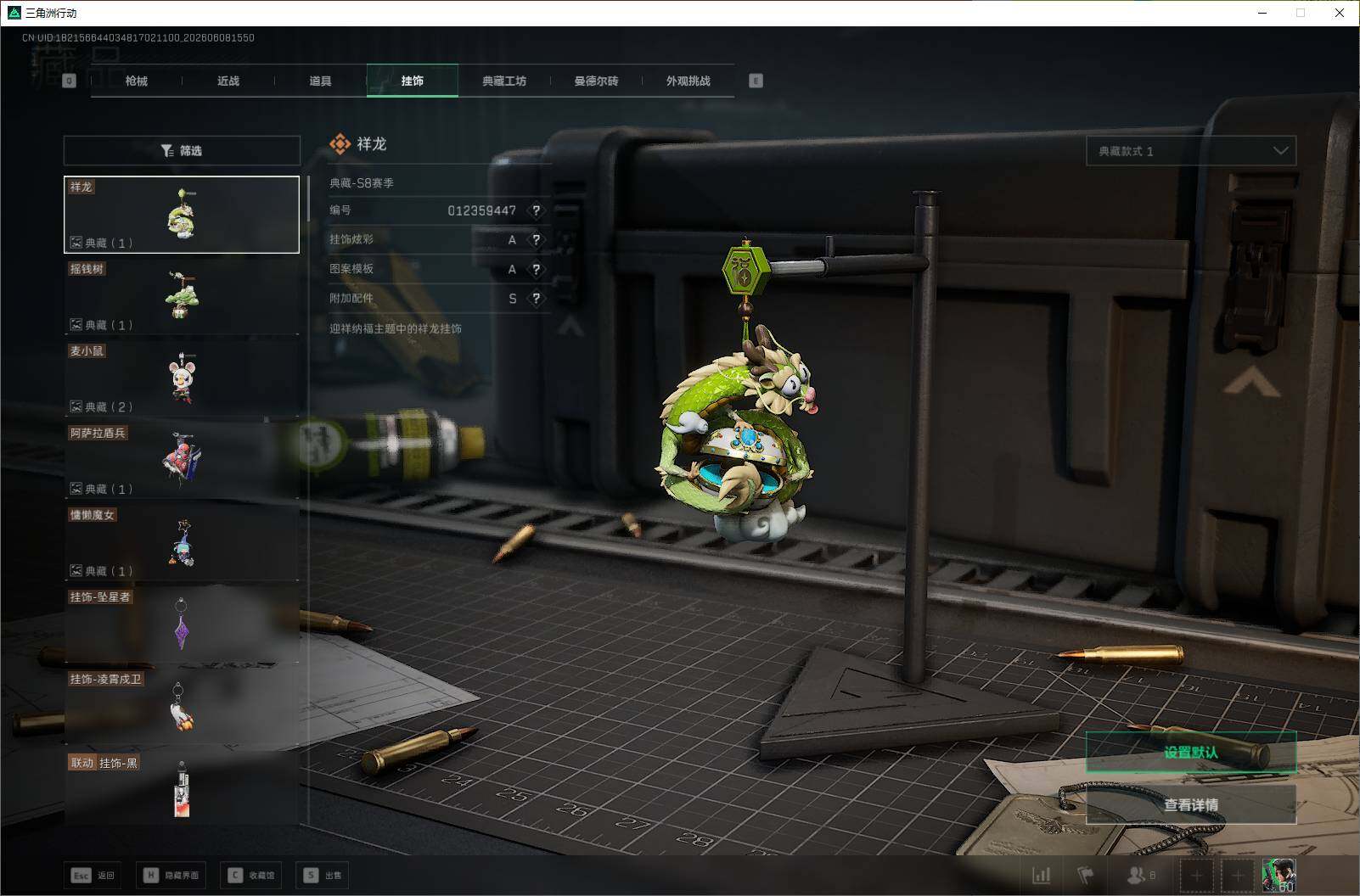Select the 阿萨拉盾兵 charm item
Screen dimensions: 1360x896
[182, 461]
